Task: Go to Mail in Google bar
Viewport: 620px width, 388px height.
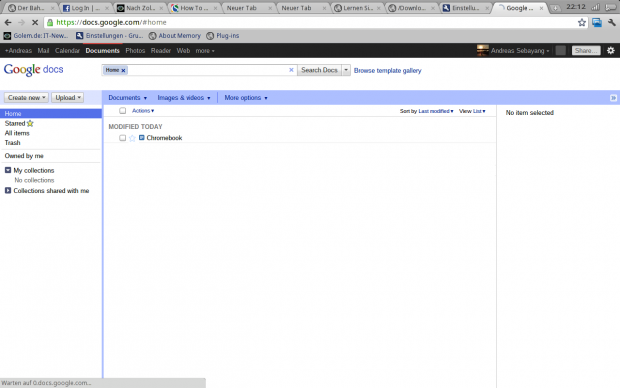Action: (43, 51)
